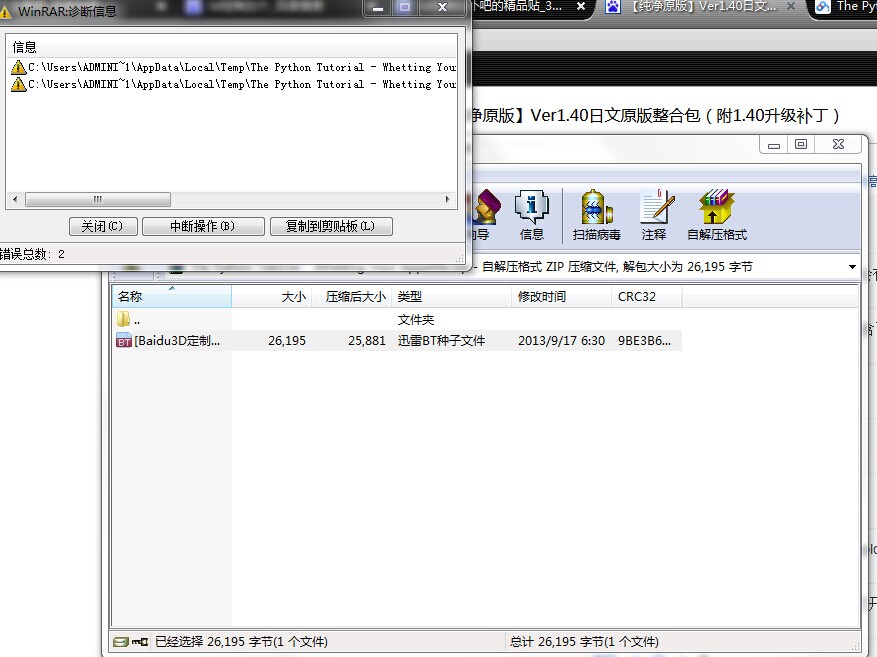Click the second warning icon in diagnostics list

(18, 84)
